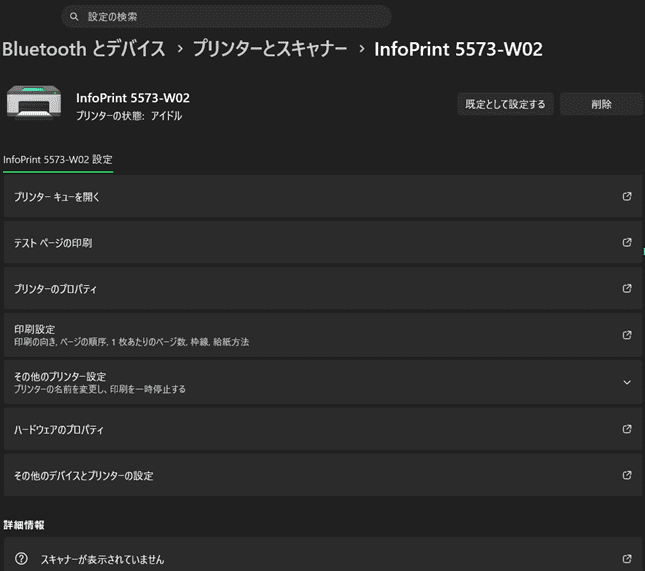The image size is (645, 571).
Task: Click the search magnifier icon
Action: pos(74,16)
